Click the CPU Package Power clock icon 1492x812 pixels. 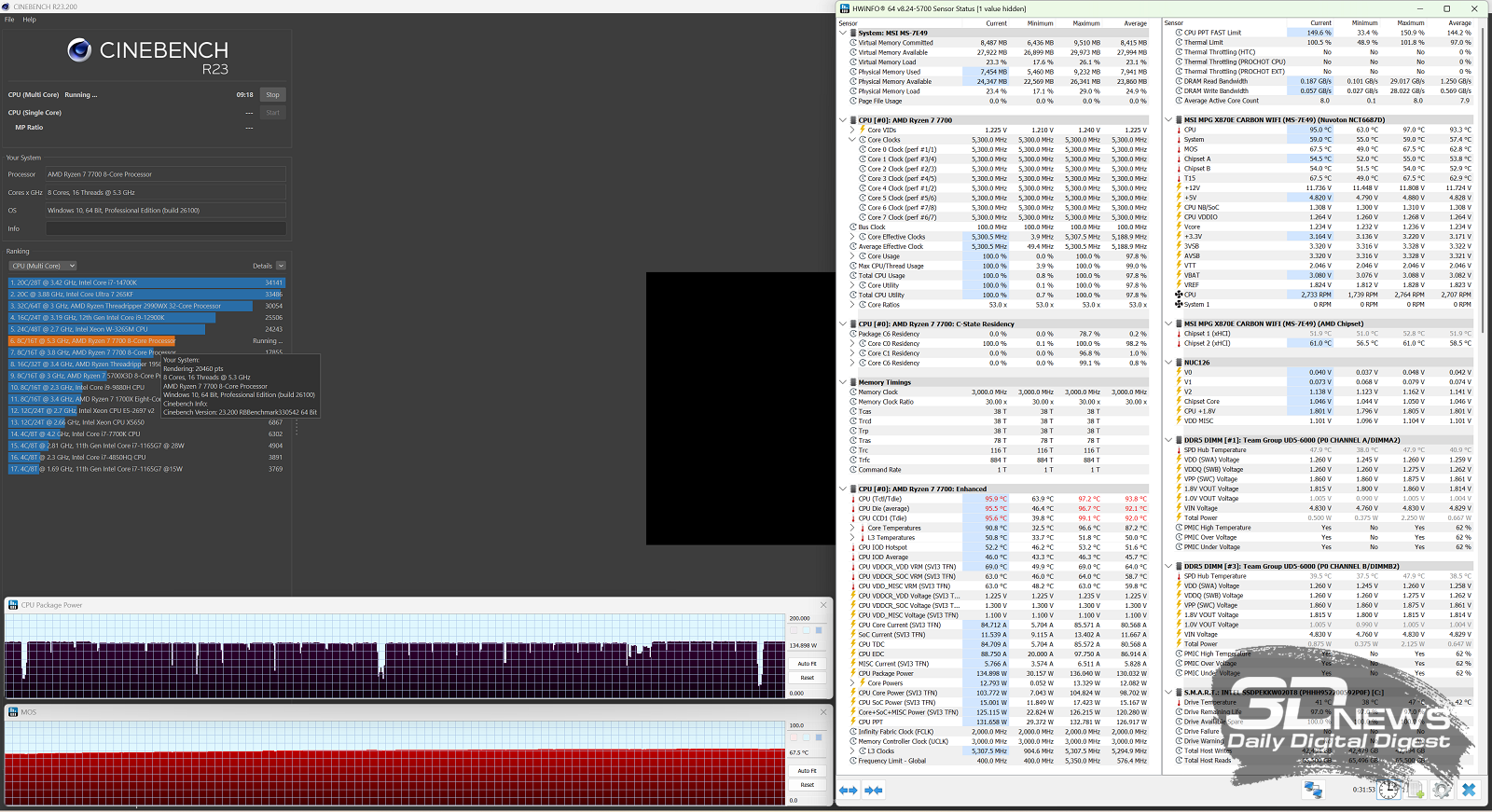click(853, 673)
